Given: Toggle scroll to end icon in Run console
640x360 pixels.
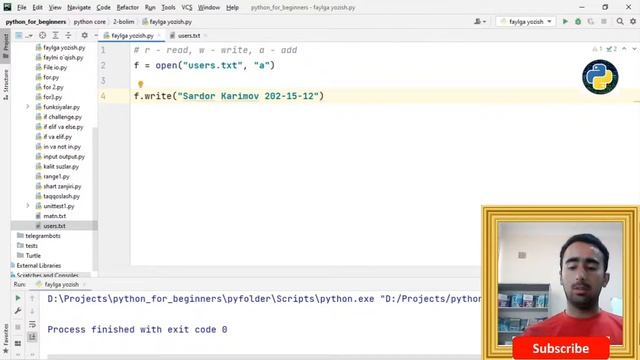Looking at the screenshot, I should (x=32, y=337).
